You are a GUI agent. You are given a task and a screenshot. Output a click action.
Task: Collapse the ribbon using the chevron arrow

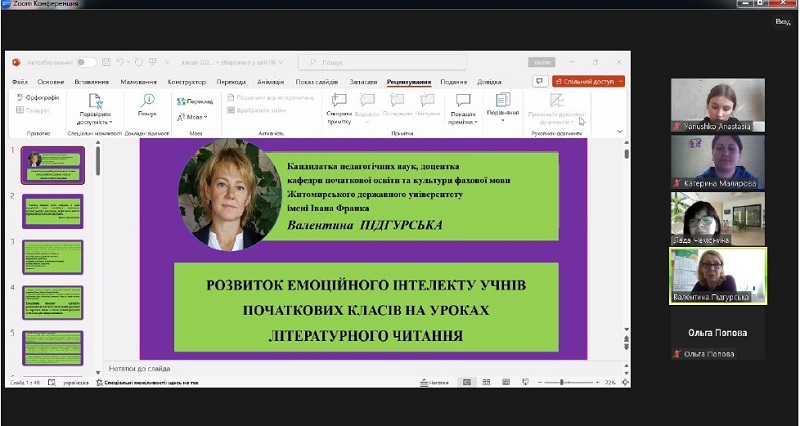point(619,130)
